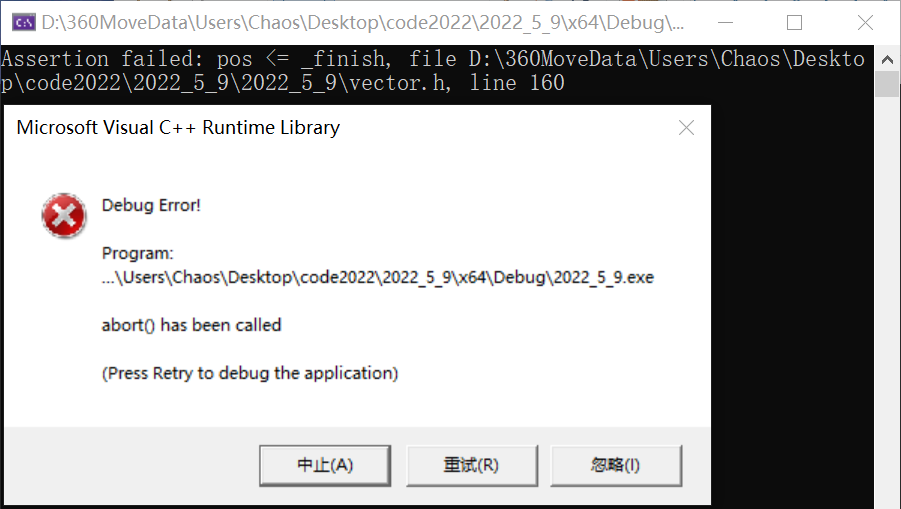Screen dimensions: 901x509
Task: Click the console scrollbar up arrow
Action: pos(887,59)
